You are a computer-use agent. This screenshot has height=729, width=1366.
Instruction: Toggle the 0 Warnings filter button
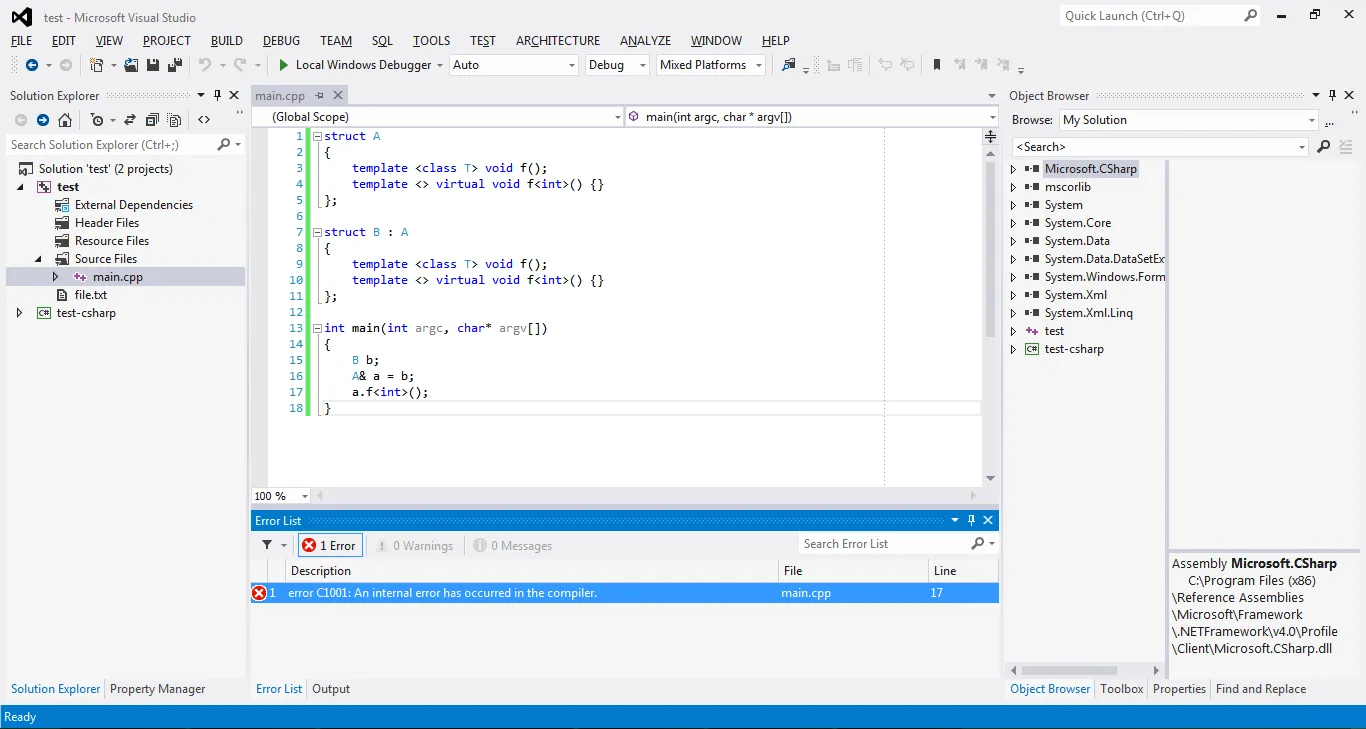pyautogui.click(x=413, y=545)
